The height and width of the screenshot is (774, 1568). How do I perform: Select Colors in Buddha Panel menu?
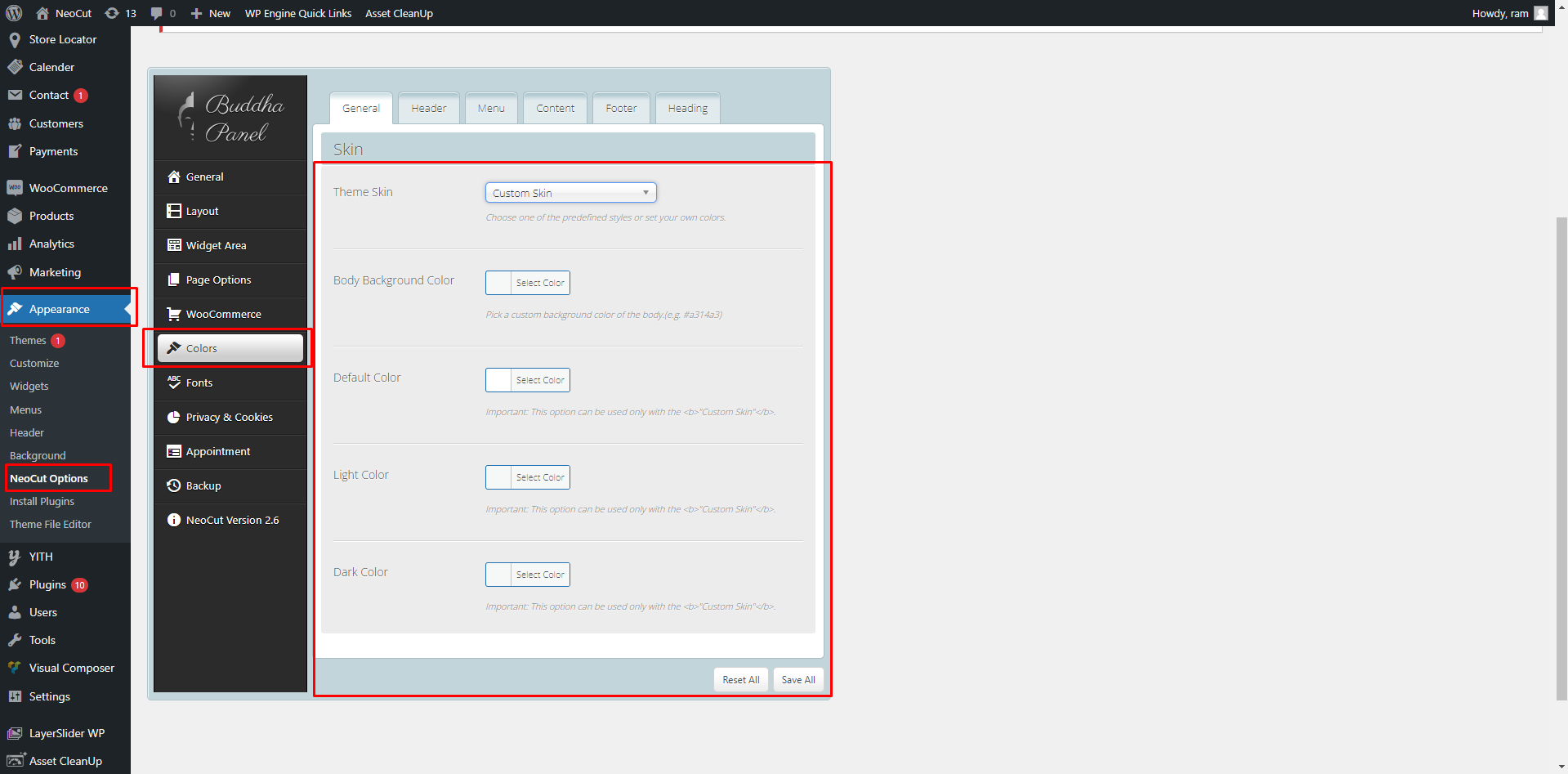point(230,348)
